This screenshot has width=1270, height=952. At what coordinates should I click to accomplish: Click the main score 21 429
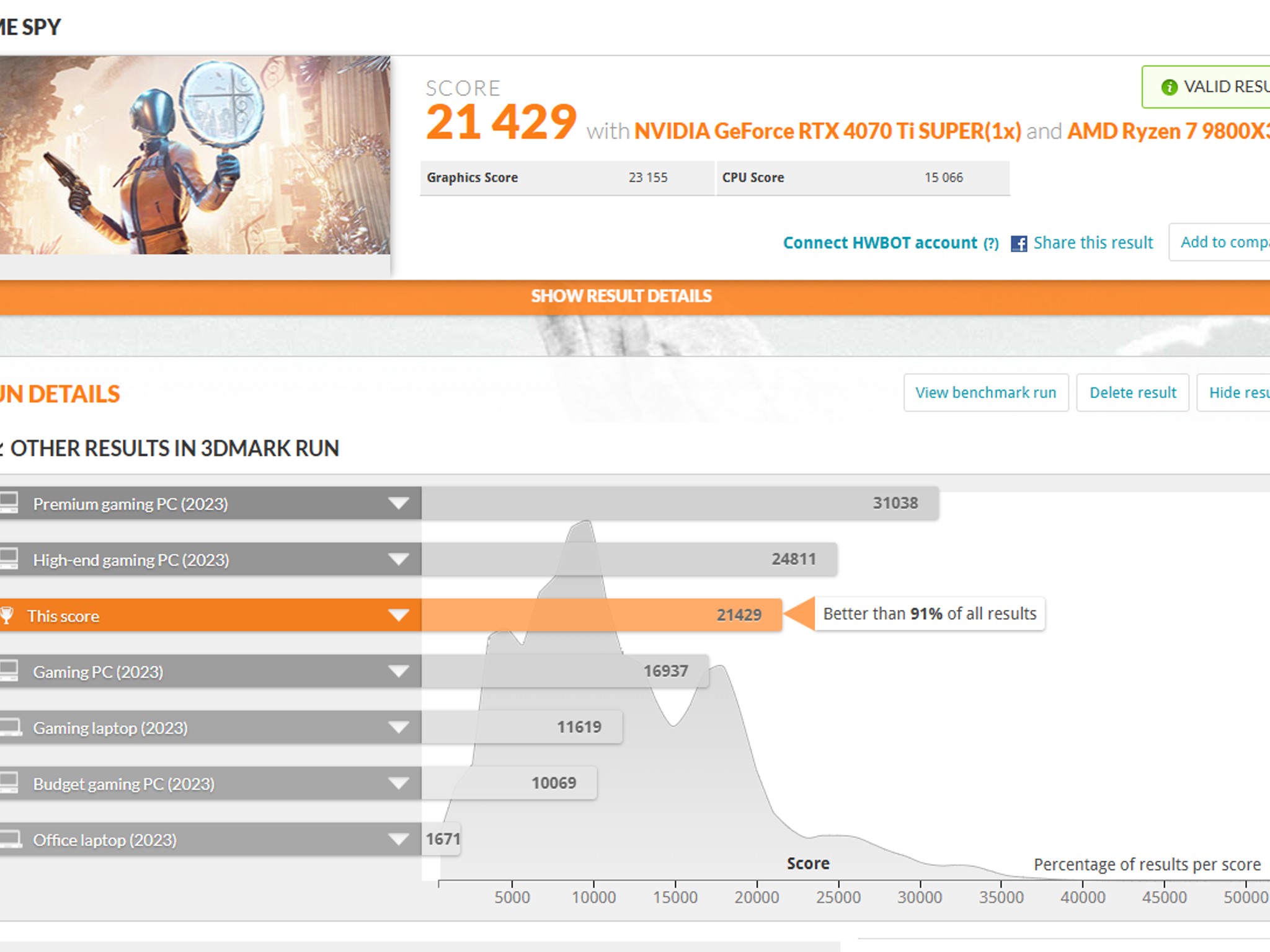click(501, 122)
